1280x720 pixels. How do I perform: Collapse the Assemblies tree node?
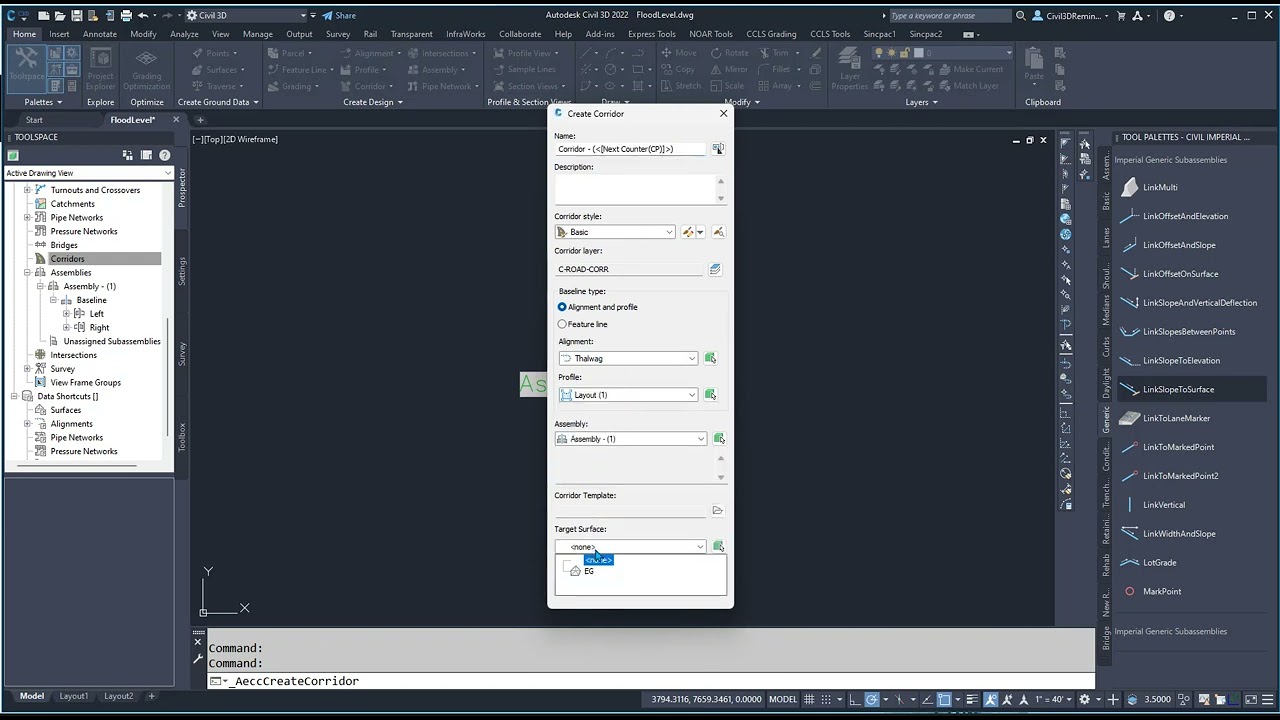(27, 273)
